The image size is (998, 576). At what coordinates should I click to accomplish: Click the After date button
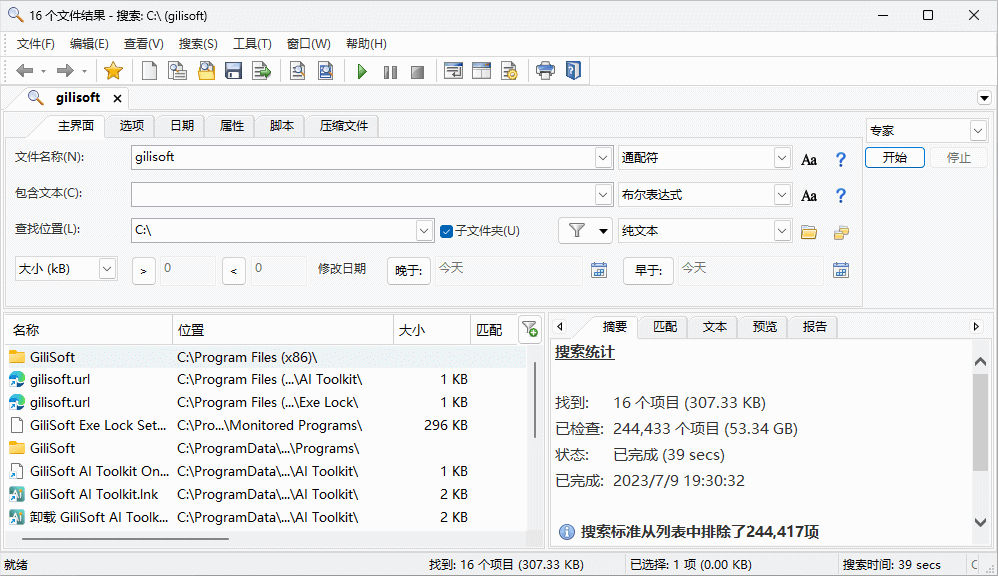[409, 271]
